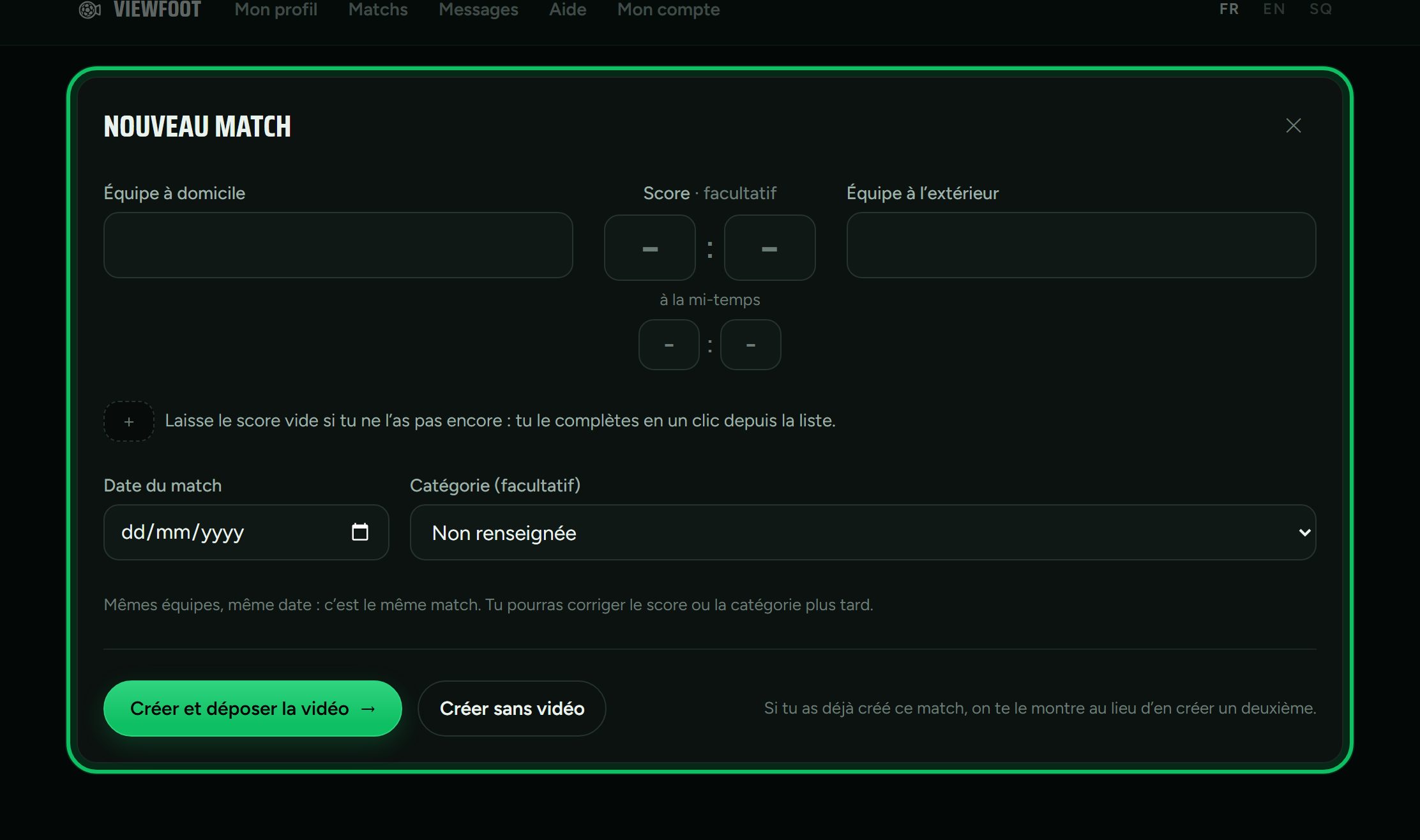
Task: Select the home full-time score box
Action: (650, 248)
